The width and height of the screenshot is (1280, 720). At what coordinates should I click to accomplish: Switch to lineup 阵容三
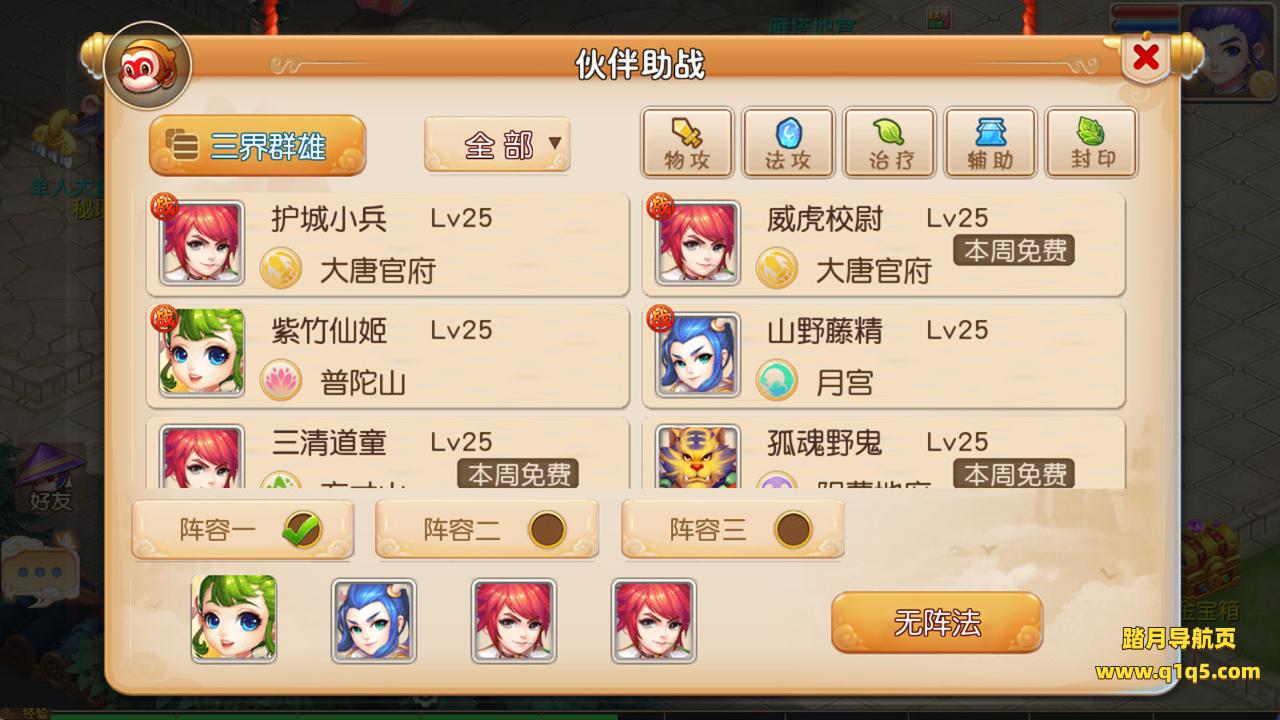pyautogui.click(x=733, y=529)
